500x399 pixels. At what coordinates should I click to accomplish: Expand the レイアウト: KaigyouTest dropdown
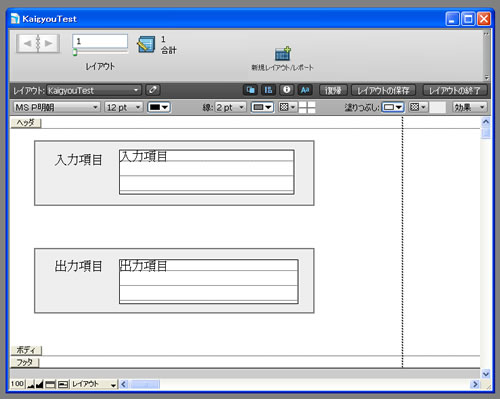click(x=94, y=90)
